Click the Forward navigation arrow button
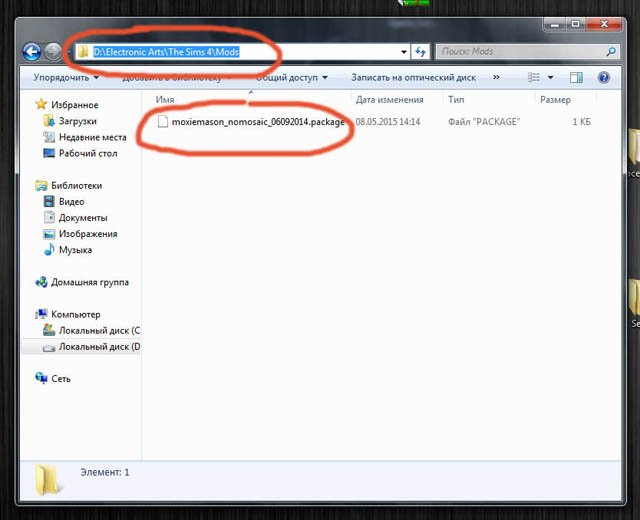Image resolution: width=640 pixels, height=520 pixels. pyautogui.click(x=53, y=51)
